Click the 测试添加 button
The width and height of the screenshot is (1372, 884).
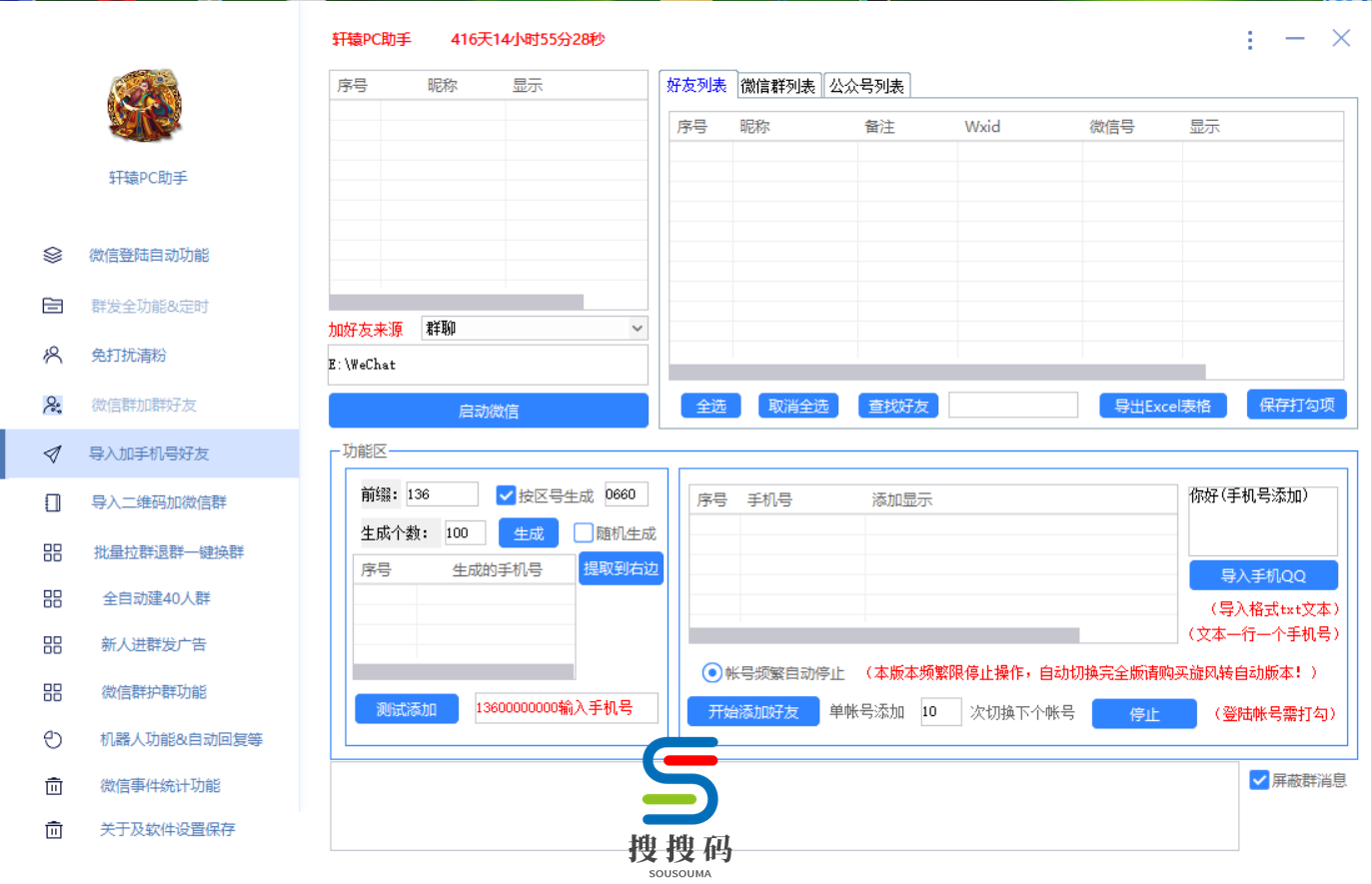click(x=407, y=709)
